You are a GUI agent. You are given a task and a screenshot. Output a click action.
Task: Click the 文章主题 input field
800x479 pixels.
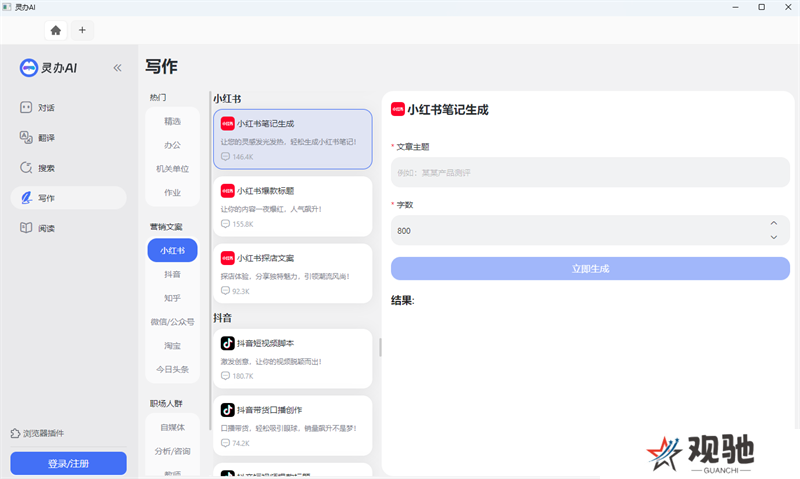click(x=590, y=172)
